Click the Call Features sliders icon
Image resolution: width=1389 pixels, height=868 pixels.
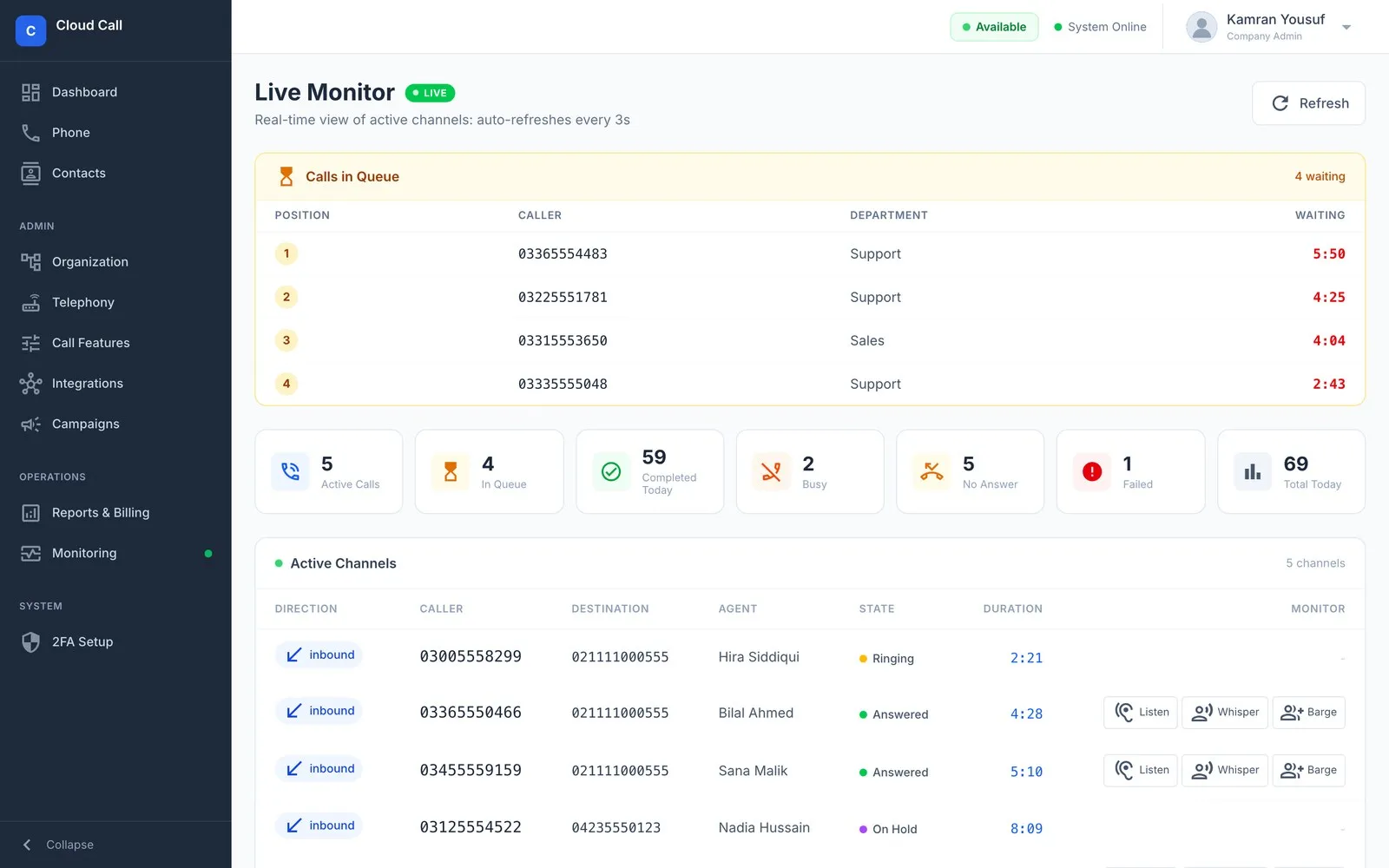30,343
